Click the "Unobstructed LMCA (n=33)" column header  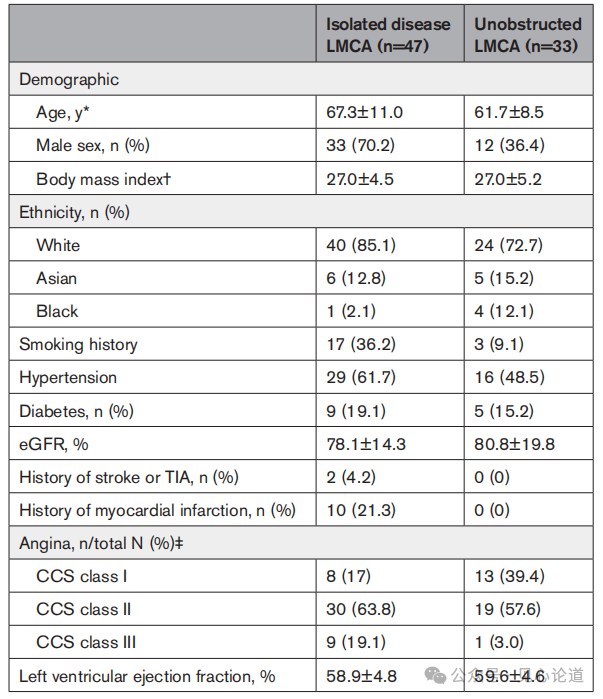[527, 34]
